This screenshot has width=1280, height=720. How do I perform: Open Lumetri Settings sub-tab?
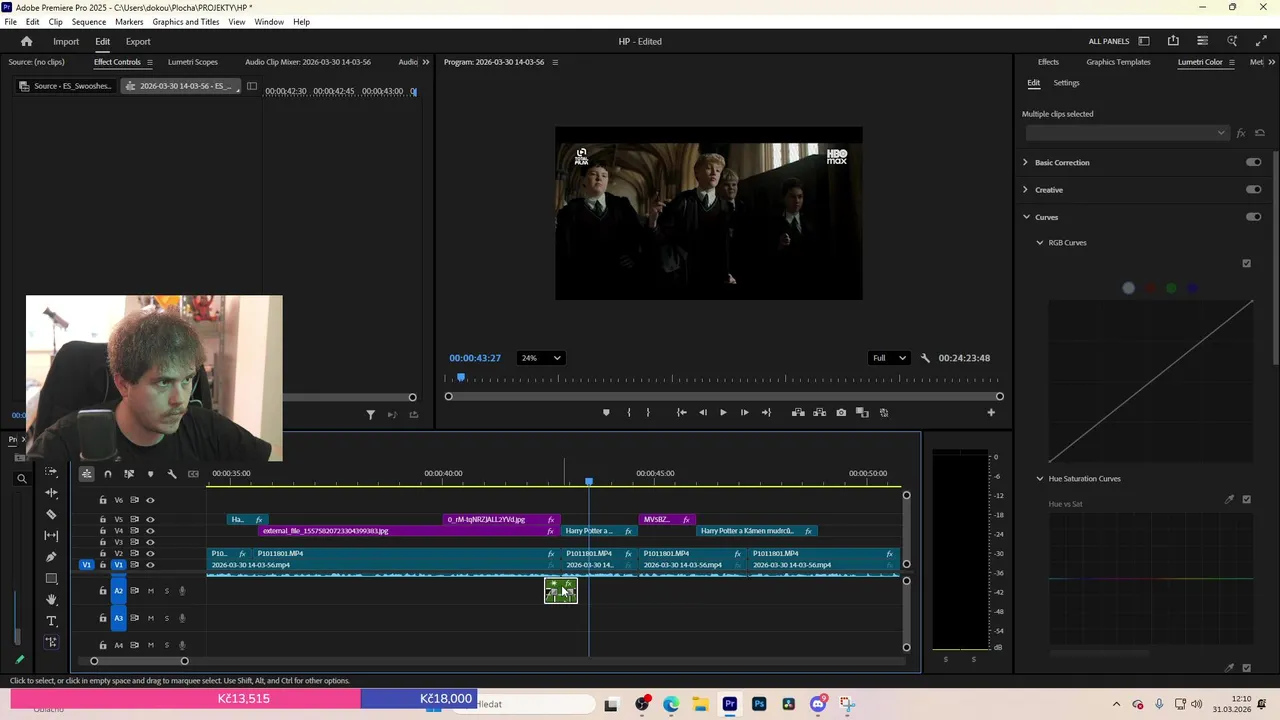coord(1066,83)
